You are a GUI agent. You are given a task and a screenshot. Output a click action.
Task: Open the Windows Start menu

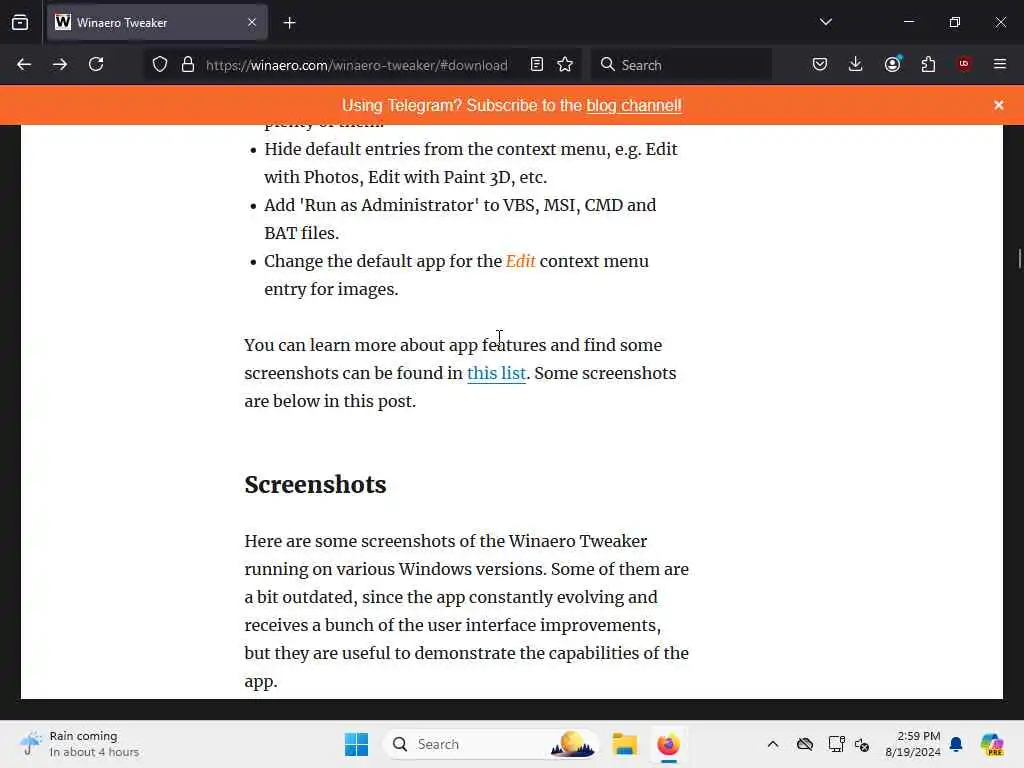click(x=356, y=744)
